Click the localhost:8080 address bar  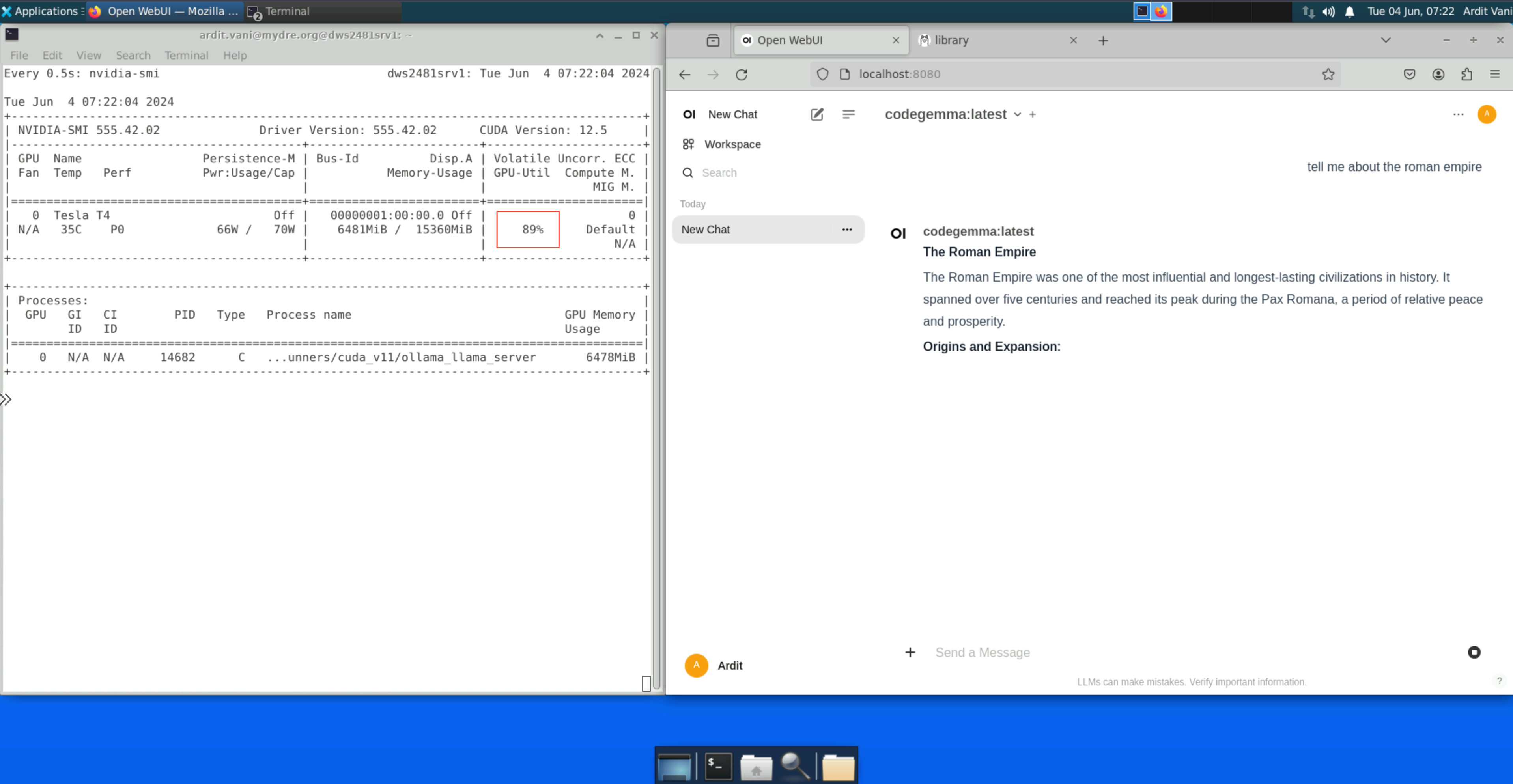point(1075,74)
